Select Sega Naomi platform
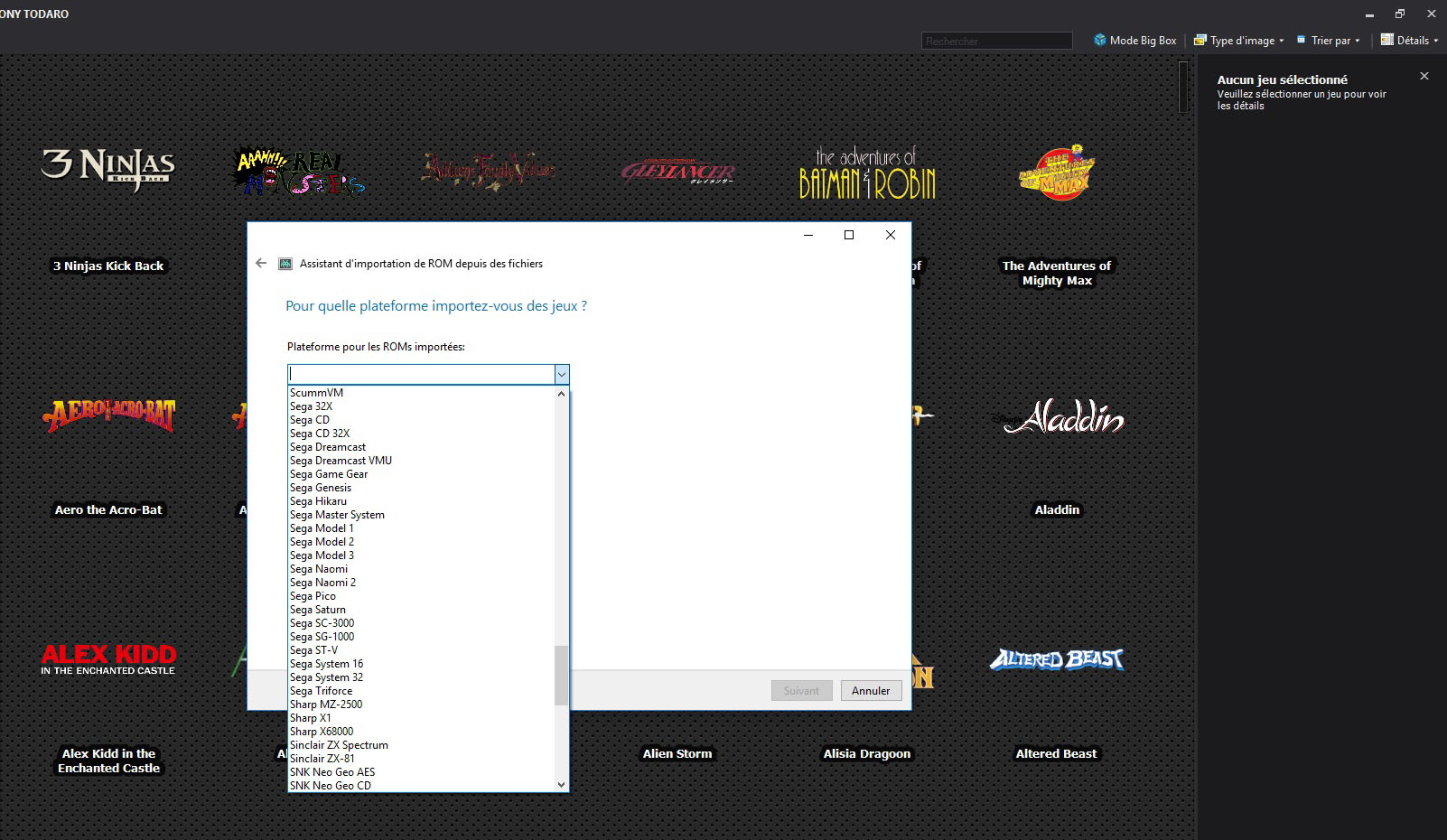The image size is (1447, 840). 421,569
